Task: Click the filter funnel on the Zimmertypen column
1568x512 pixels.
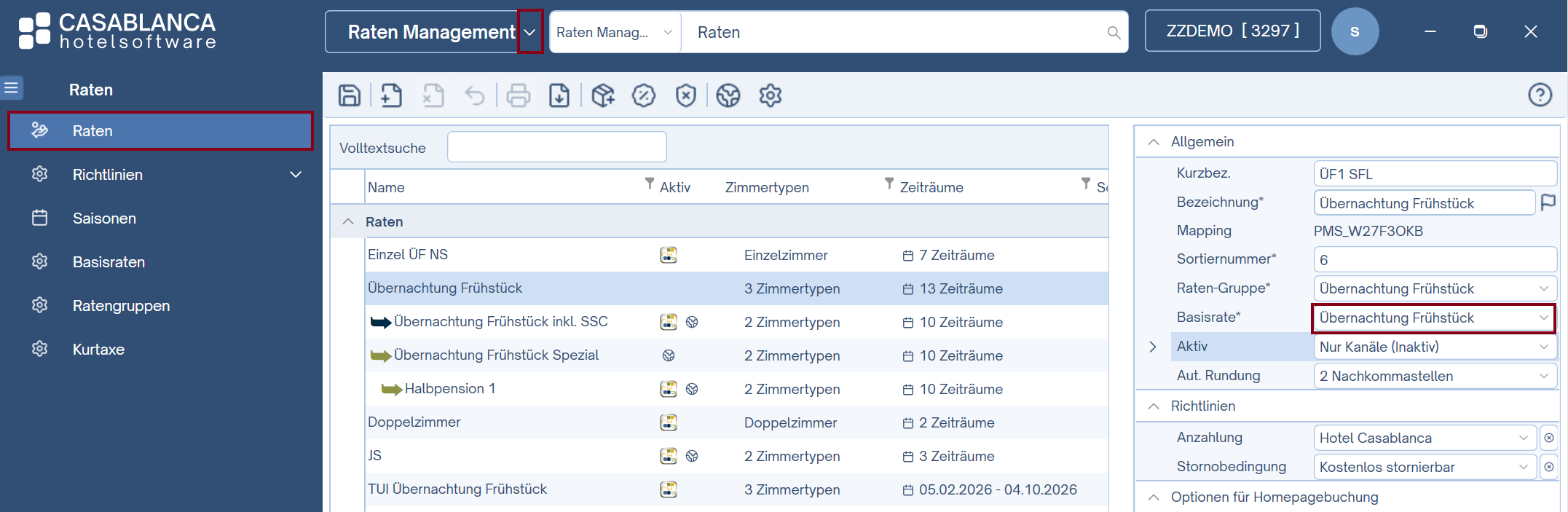Action: (889, 184)
